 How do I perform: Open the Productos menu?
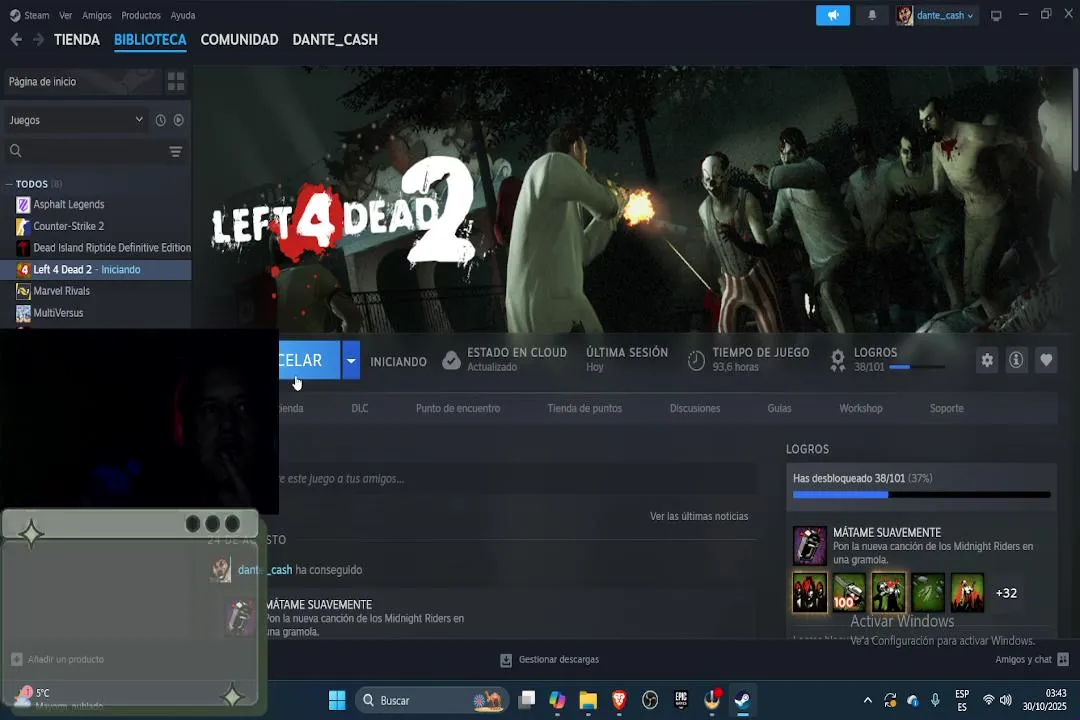pyautogui.click(x=141, y=15)
